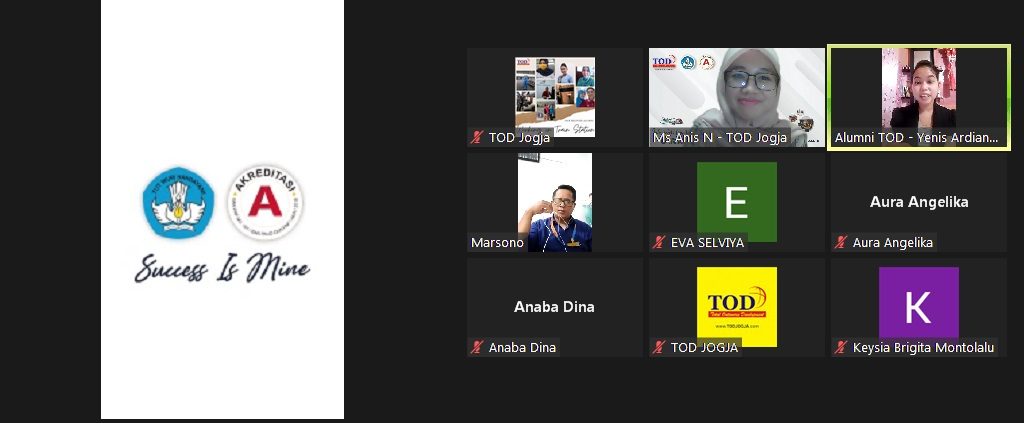This screenshot has width=1024, height=423.
Task: Click muted mic icon beside Keysia Brigita Montolalu
Action: click(840, 347)
